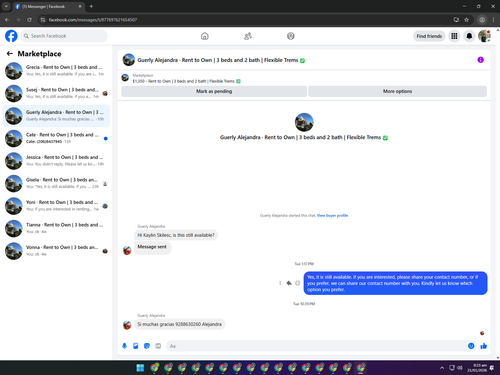Click the 'Message sent' bubble
500x375 pixels.
[152, 247]
